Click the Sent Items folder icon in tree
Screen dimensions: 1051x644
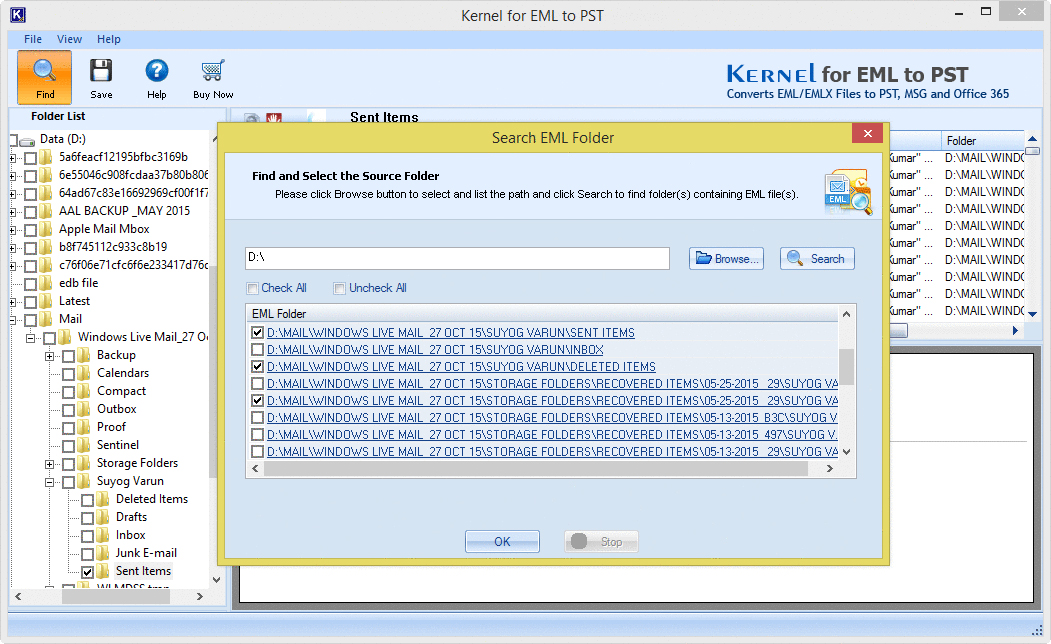pos(103,572)
